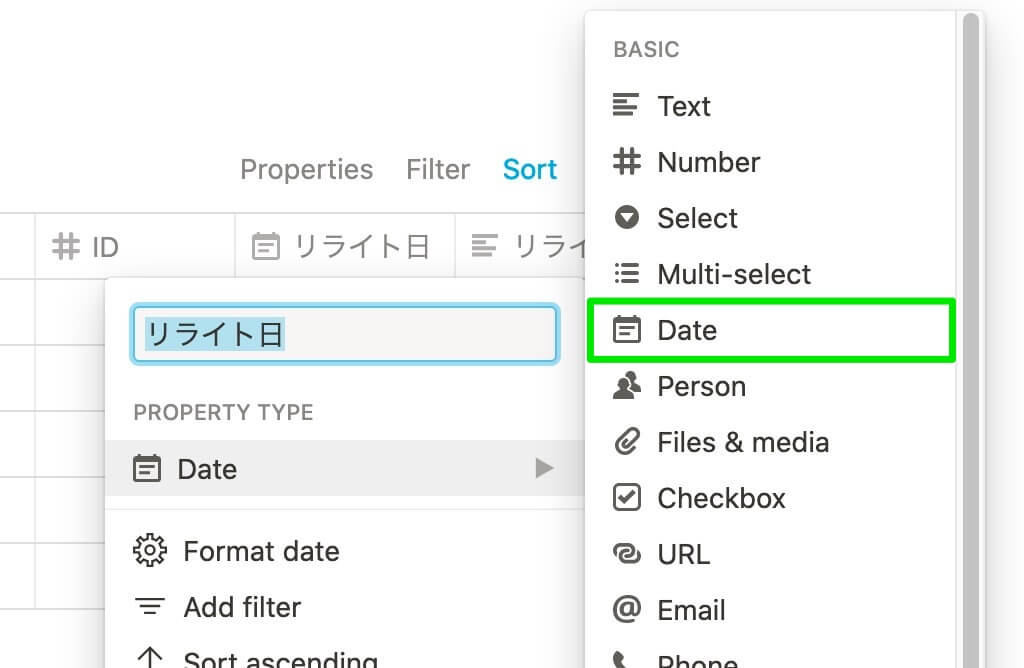
Task: Click the リライト日 date column header
Action: pyautogui.click(x=345, y=247)
